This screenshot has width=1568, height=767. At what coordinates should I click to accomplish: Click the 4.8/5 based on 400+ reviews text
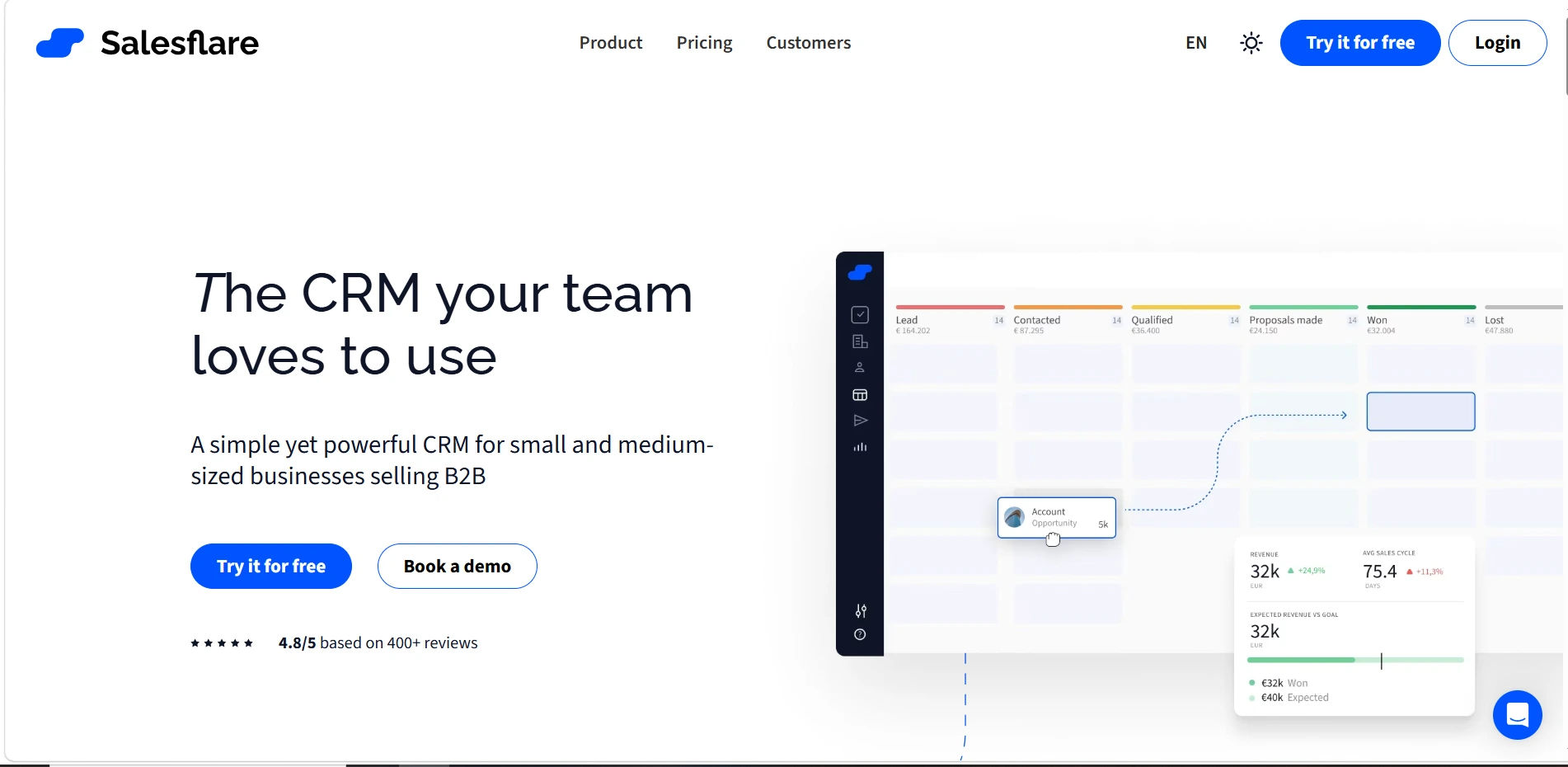click(378, 643)
